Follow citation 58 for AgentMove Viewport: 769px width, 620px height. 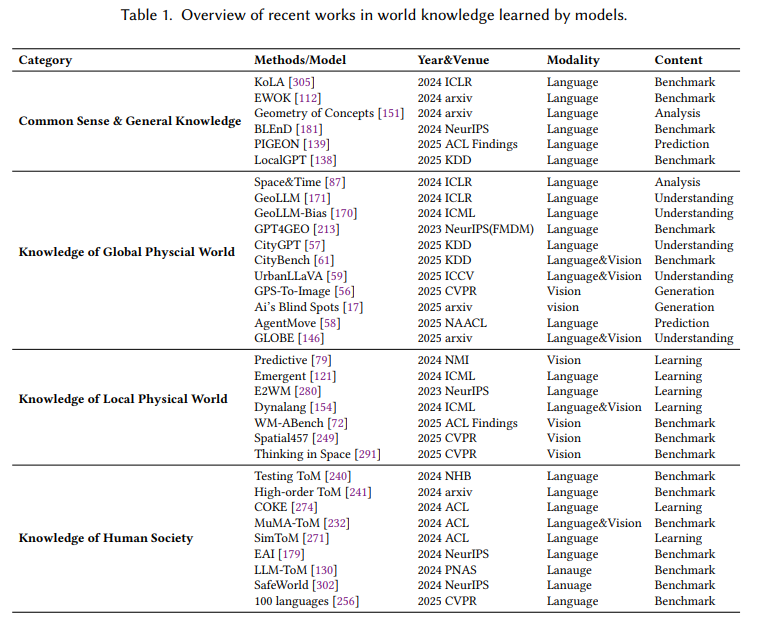pos(330,323)
